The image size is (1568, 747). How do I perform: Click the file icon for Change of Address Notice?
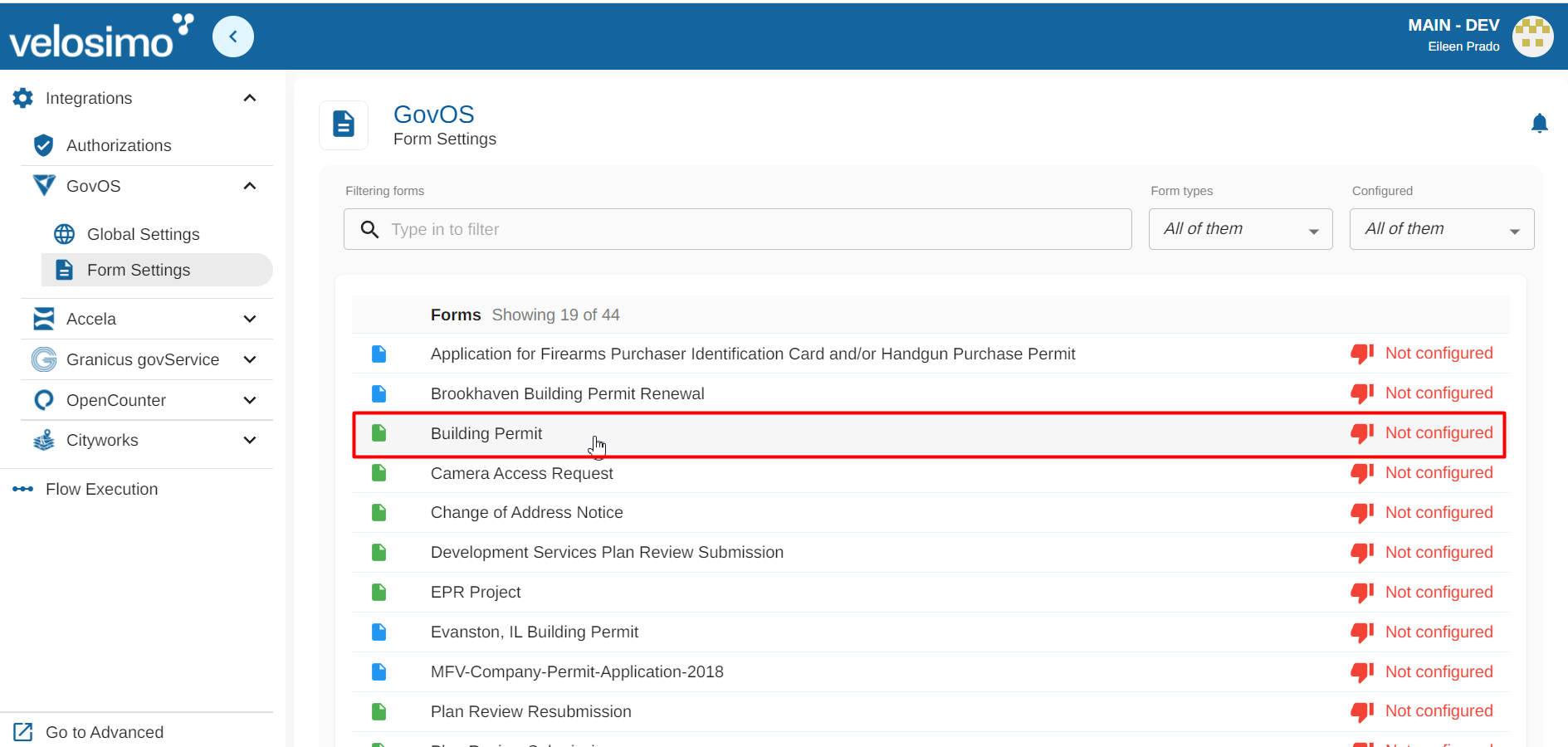click(x=379, y=513)
